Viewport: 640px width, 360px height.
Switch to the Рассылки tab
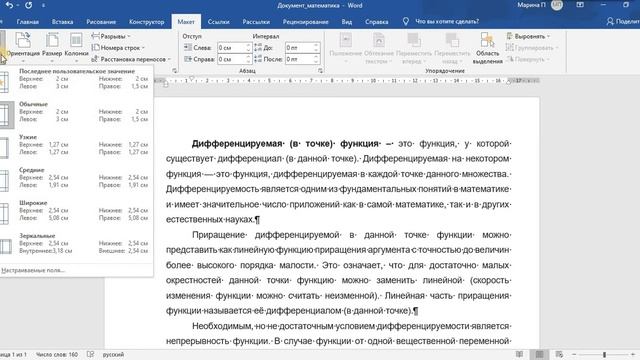tap(256, 22)
